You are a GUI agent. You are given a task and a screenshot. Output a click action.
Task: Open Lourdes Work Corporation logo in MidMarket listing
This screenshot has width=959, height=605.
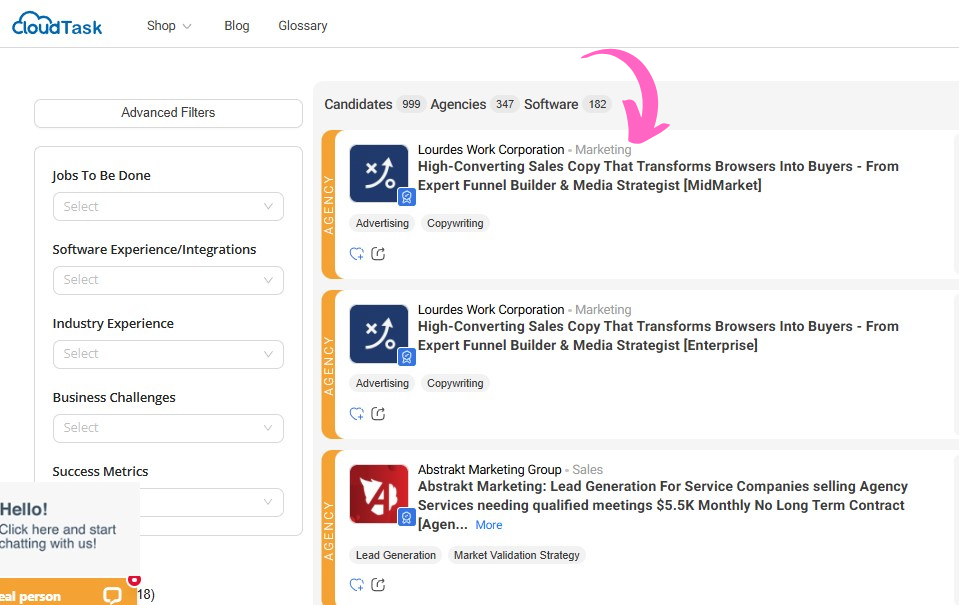pyautogui.click(x=379, y=173)
